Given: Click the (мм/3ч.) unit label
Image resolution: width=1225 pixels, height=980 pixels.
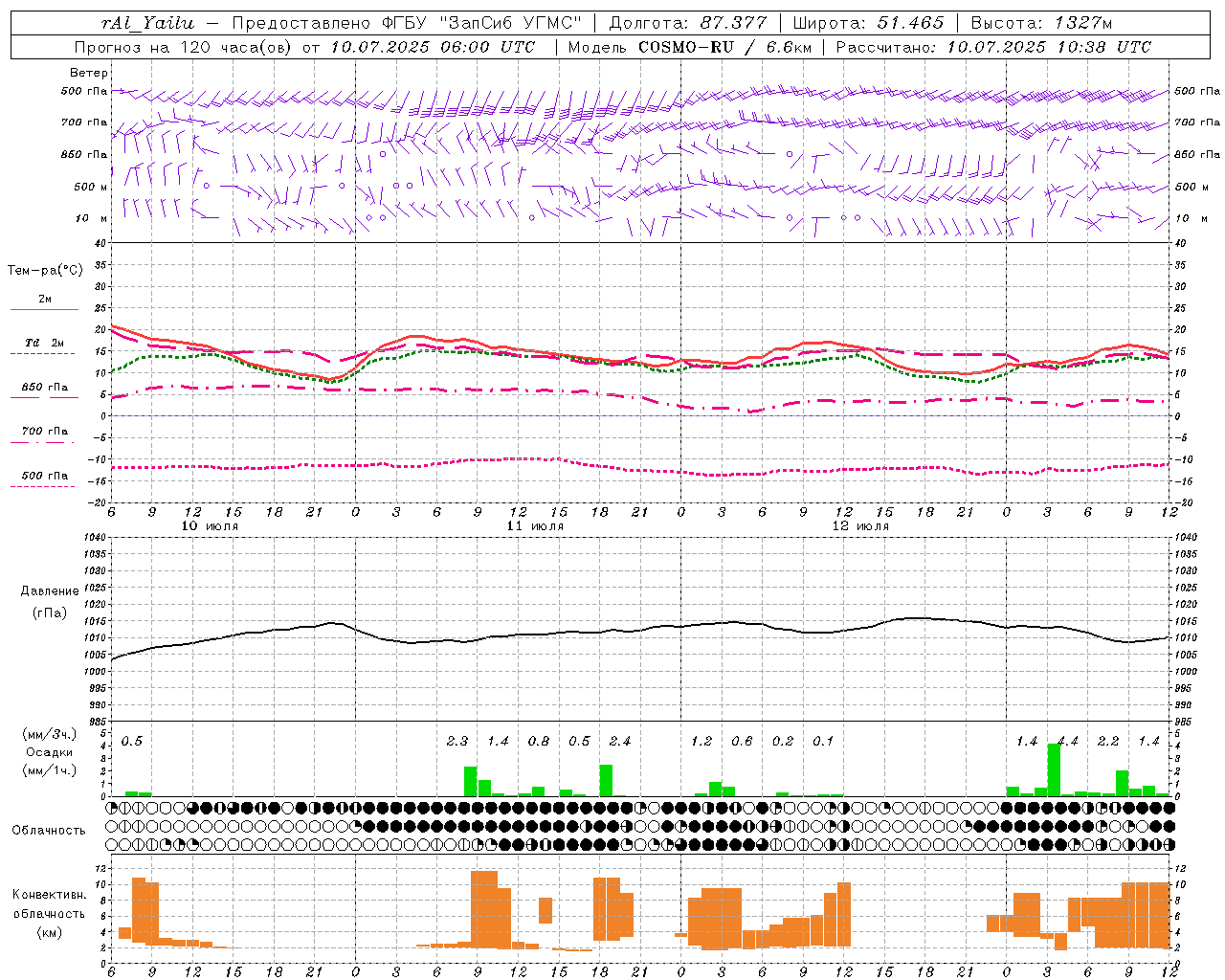Looking at the screenshot, I should [49, 734].
